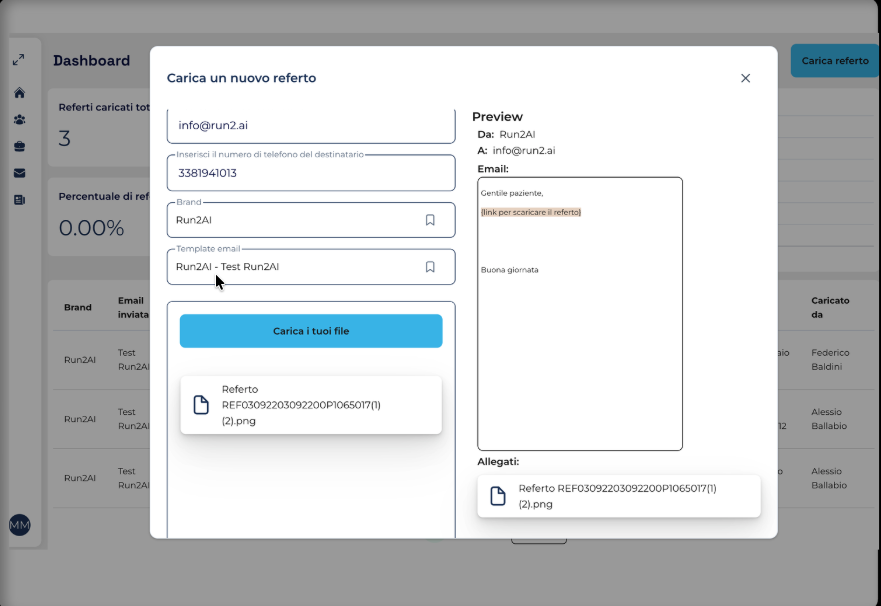Click the newspaper icon in sidebar

click(19, 200)
